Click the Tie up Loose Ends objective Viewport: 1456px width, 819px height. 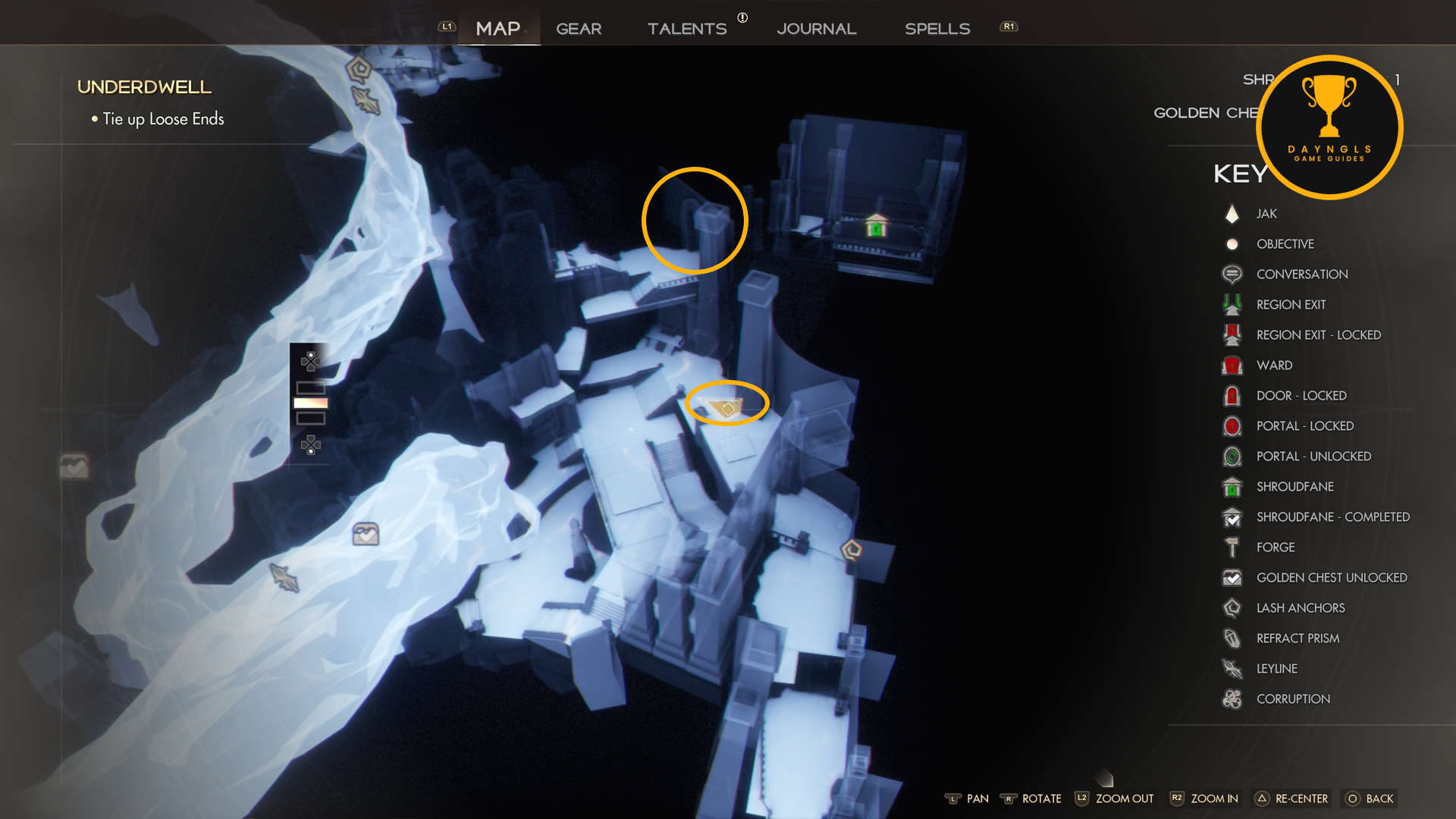tap(163, 119)
